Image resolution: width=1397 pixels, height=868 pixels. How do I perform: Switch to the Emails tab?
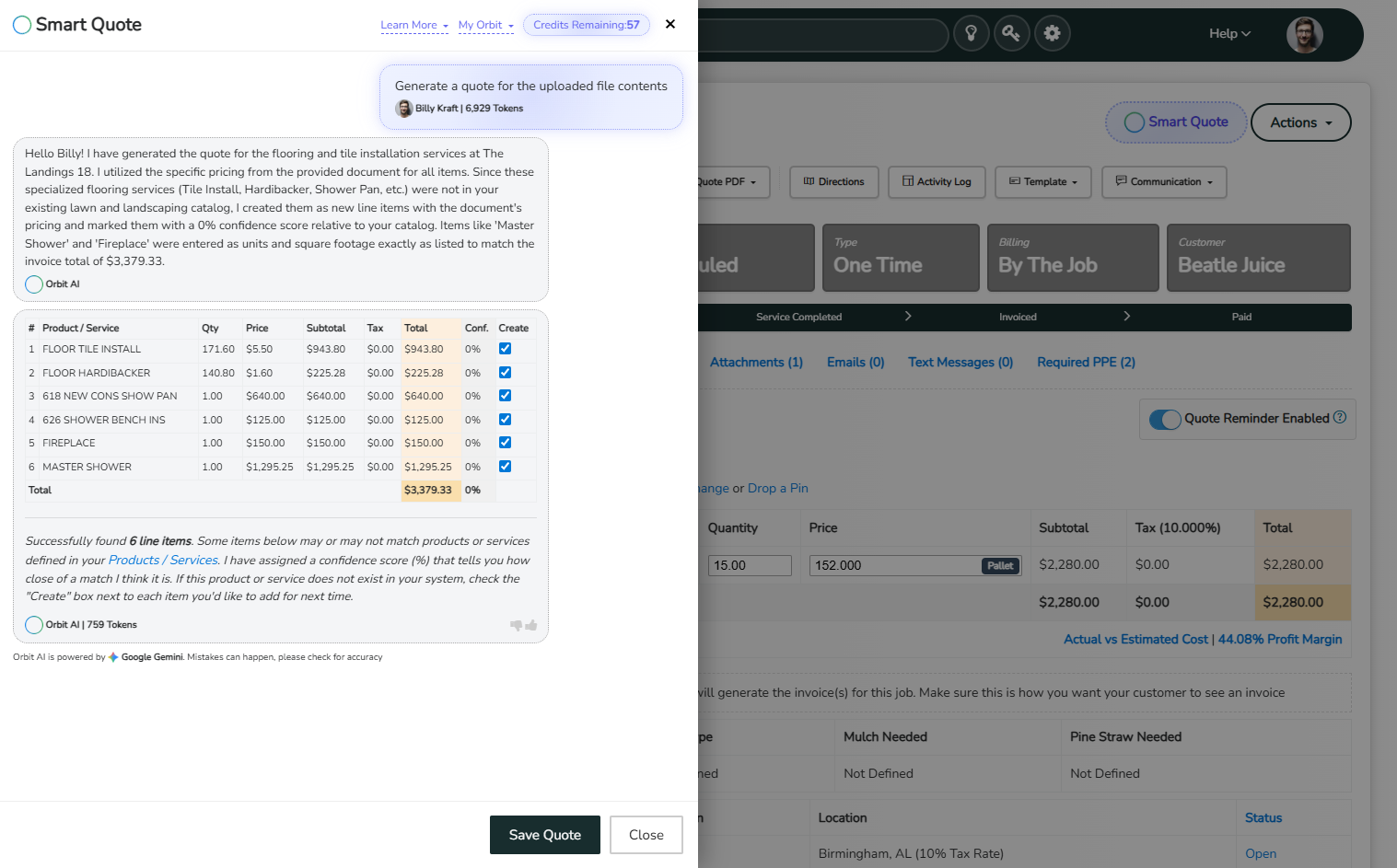[x=855, y=362]
